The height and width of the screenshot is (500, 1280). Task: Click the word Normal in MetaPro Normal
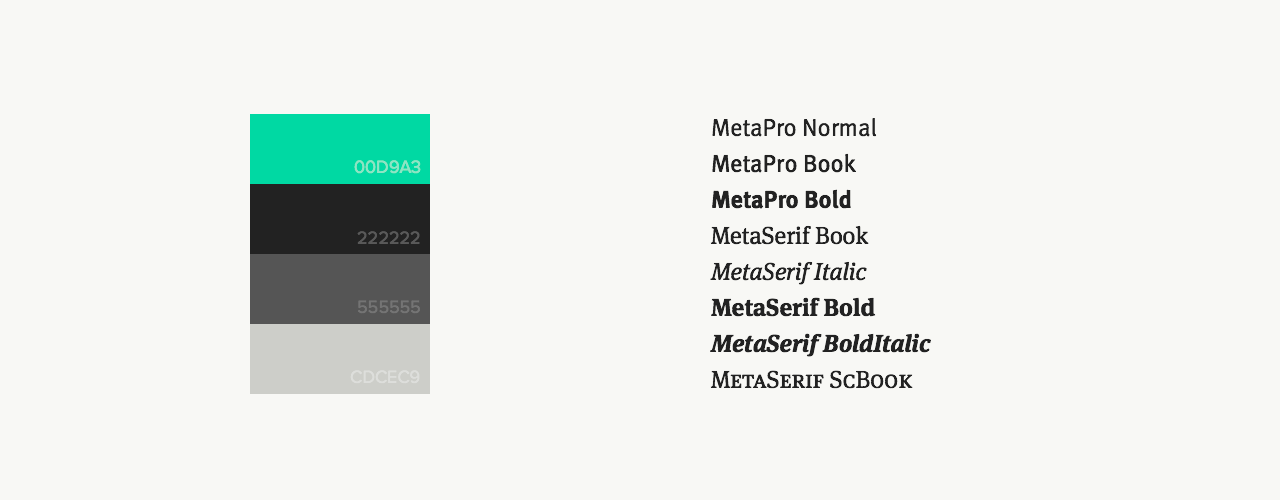tap(839, 128)
